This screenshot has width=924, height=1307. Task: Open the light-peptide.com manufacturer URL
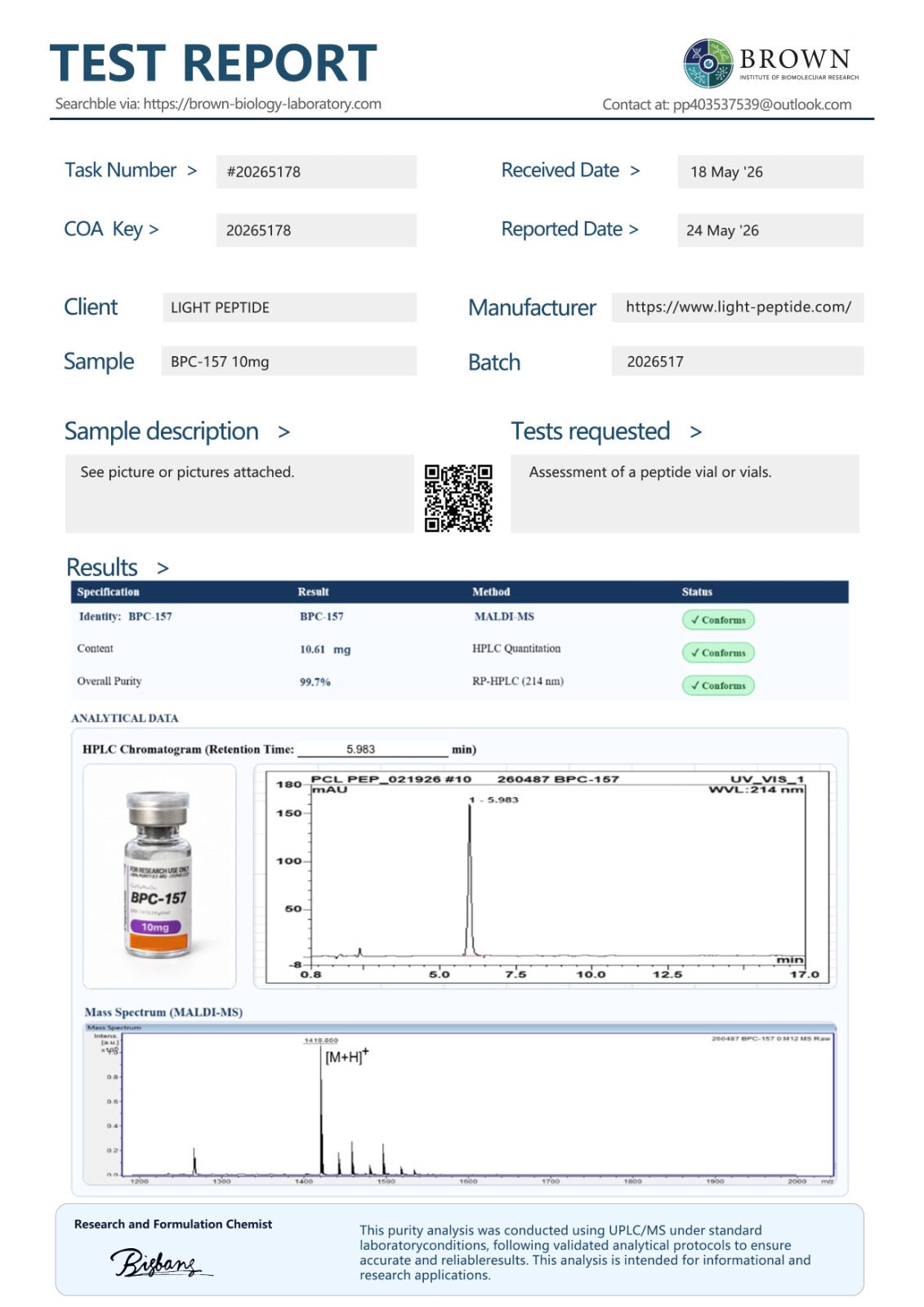[x=738, y=307]
